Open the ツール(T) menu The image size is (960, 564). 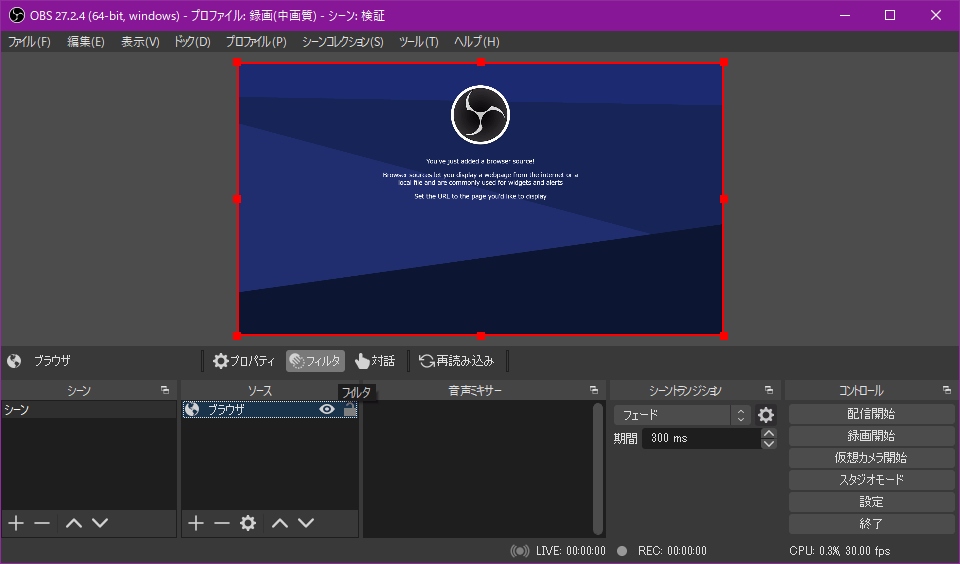pos(418,42)
